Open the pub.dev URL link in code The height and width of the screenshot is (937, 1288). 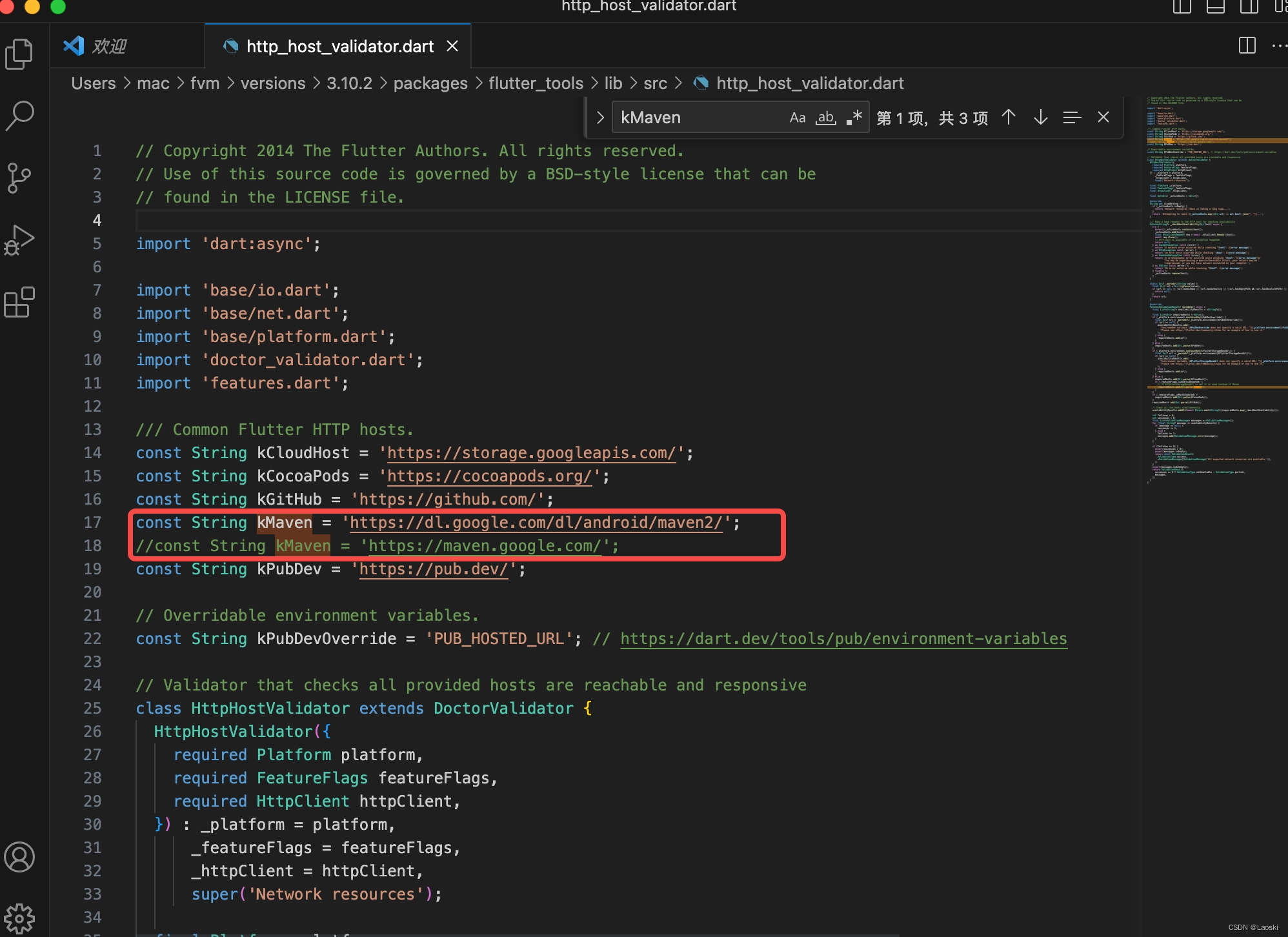(433, 569)
